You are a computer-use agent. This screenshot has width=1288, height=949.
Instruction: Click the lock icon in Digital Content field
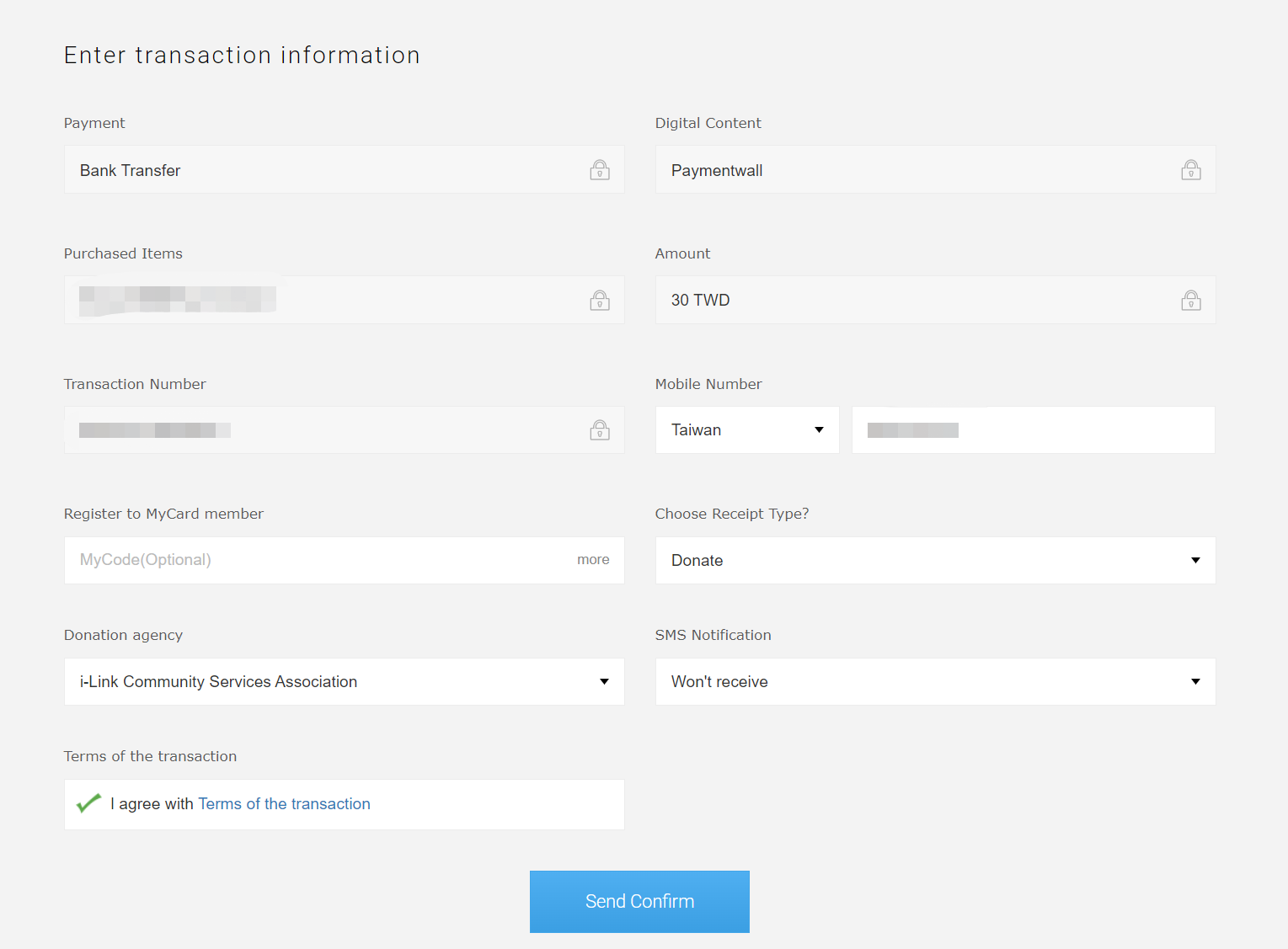point(1190,170)
